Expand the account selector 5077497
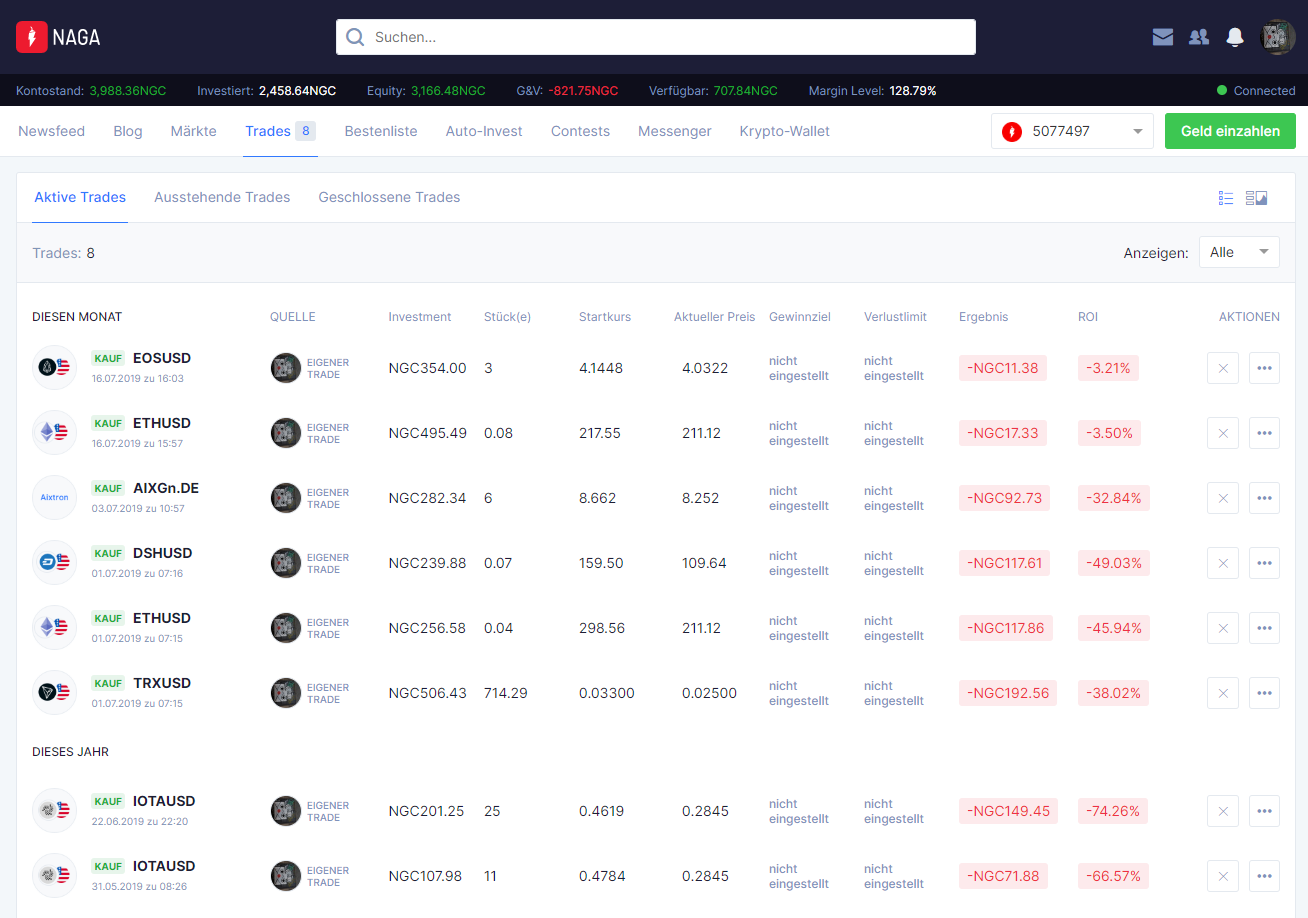The image size is (1308, 918). 1072,131
